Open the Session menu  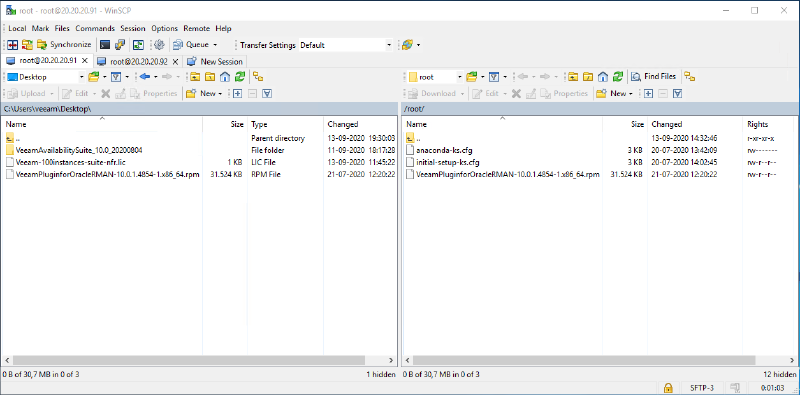click(x=133, y=29)
